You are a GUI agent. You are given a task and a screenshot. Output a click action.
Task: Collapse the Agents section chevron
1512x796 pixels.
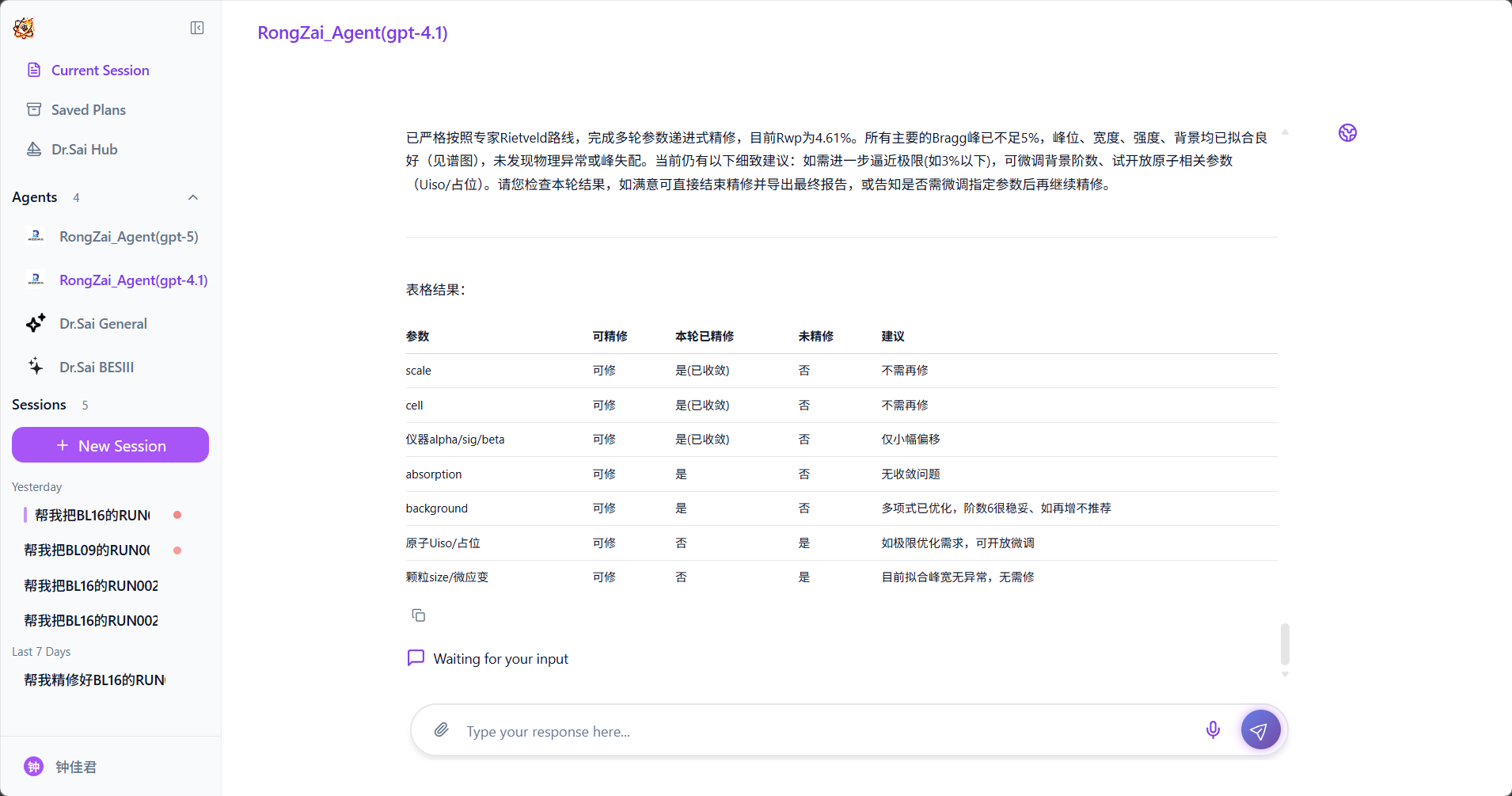pos(193,197)
